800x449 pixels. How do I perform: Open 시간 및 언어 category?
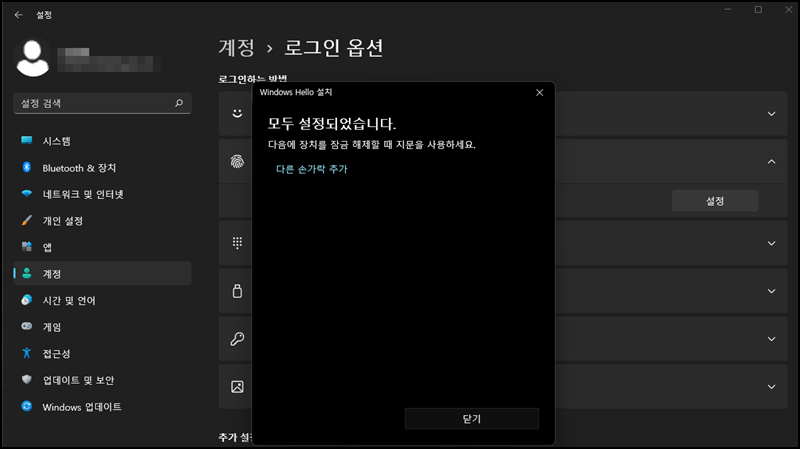point(102,301)
